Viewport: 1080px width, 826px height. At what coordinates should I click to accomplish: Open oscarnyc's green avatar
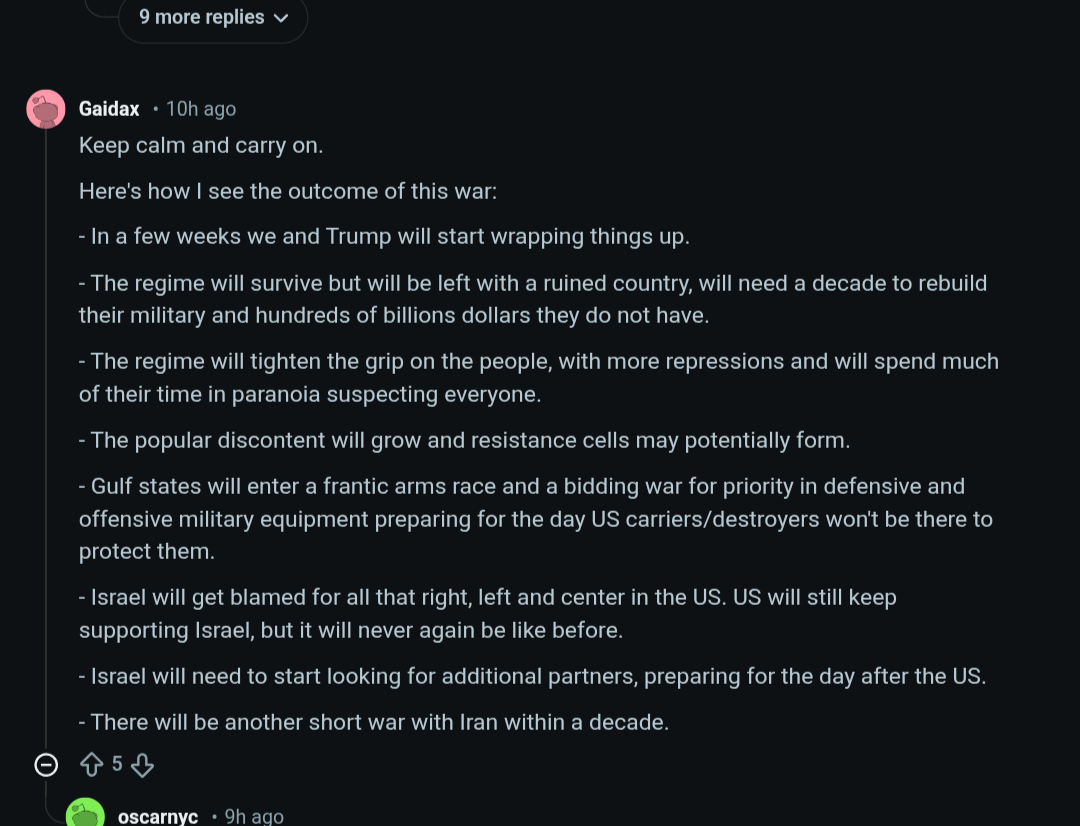tap(85, 814)
